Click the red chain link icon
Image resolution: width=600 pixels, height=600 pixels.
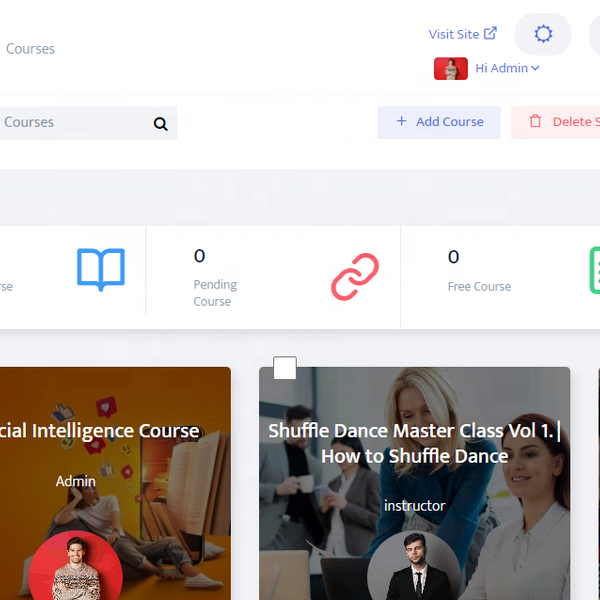click(355, 276)
